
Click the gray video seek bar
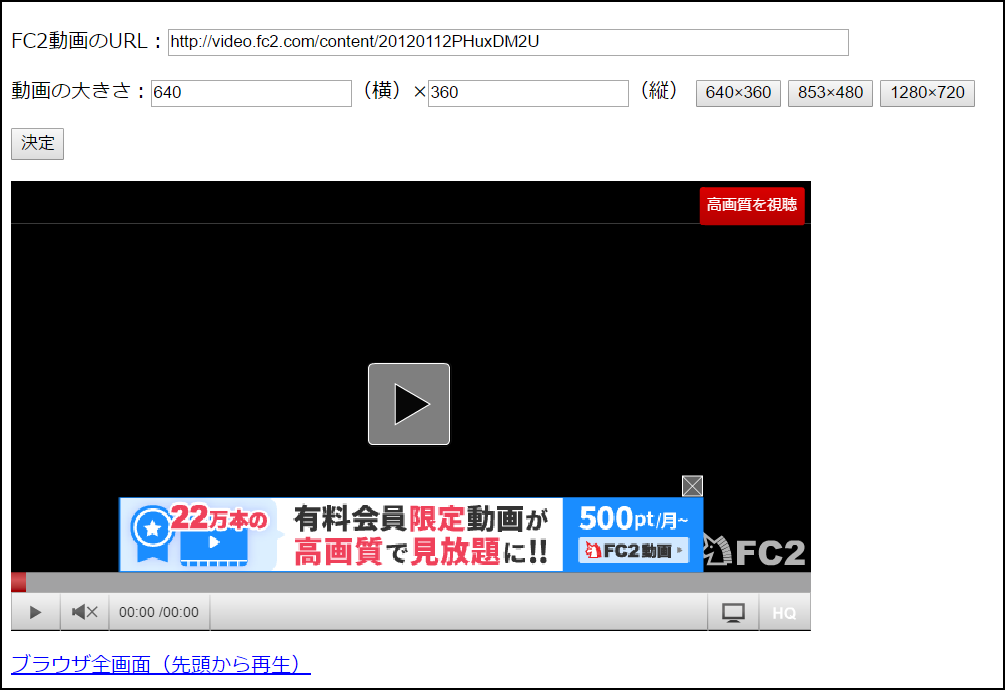coord(420,582)
